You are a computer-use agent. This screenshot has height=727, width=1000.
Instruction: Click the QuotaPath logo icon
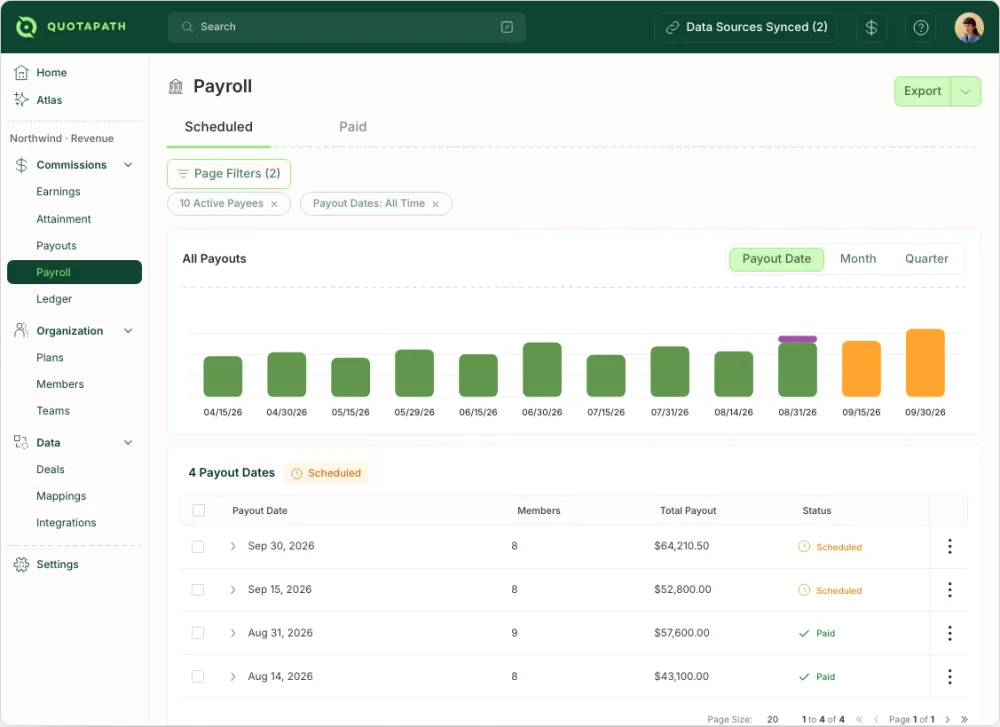[x=26, y=27]
